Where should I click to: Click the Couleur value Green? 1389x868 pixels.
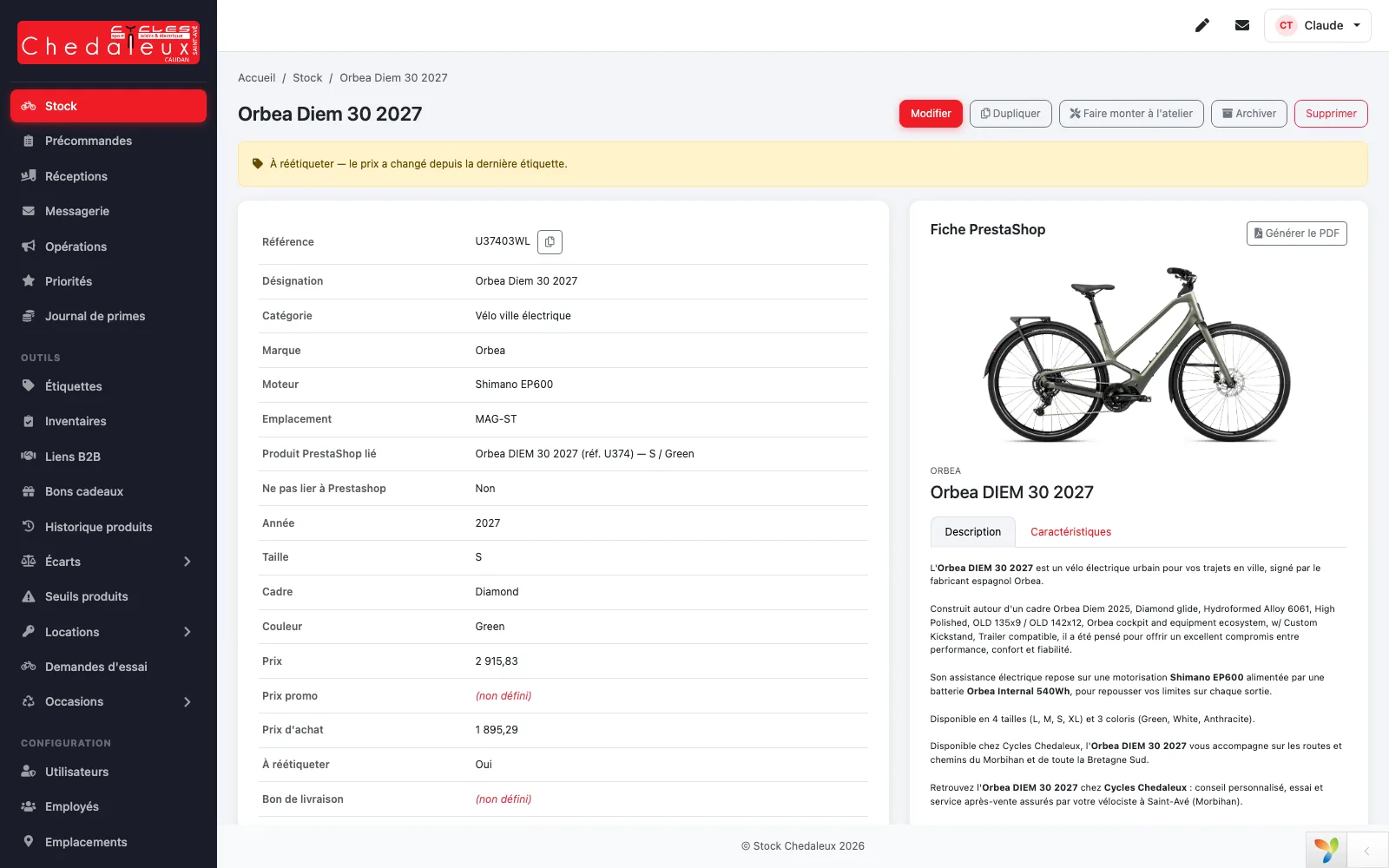490,627
